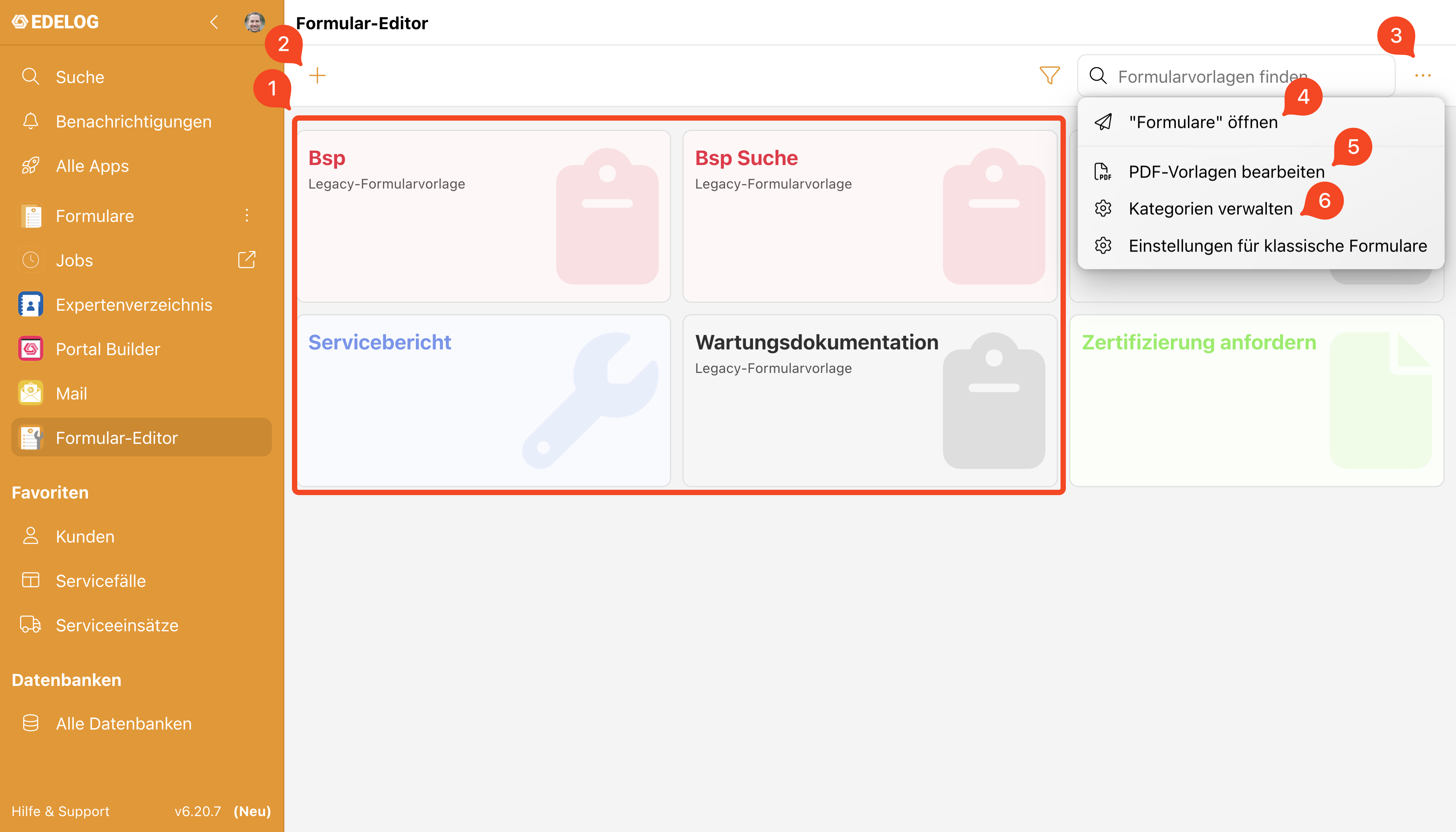Viewport: 1456px width, 832px height.
Task: Open the Formulare app in sidebar
Action: 120,215
